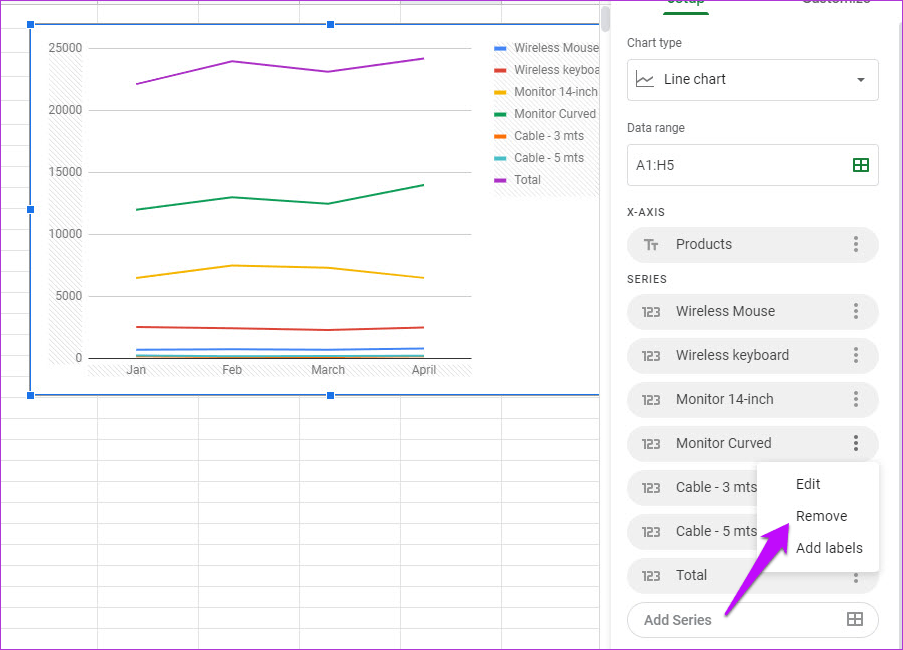Click the top-left chart resize handle
The image size is (903, 650).
(x=31, y=24)
